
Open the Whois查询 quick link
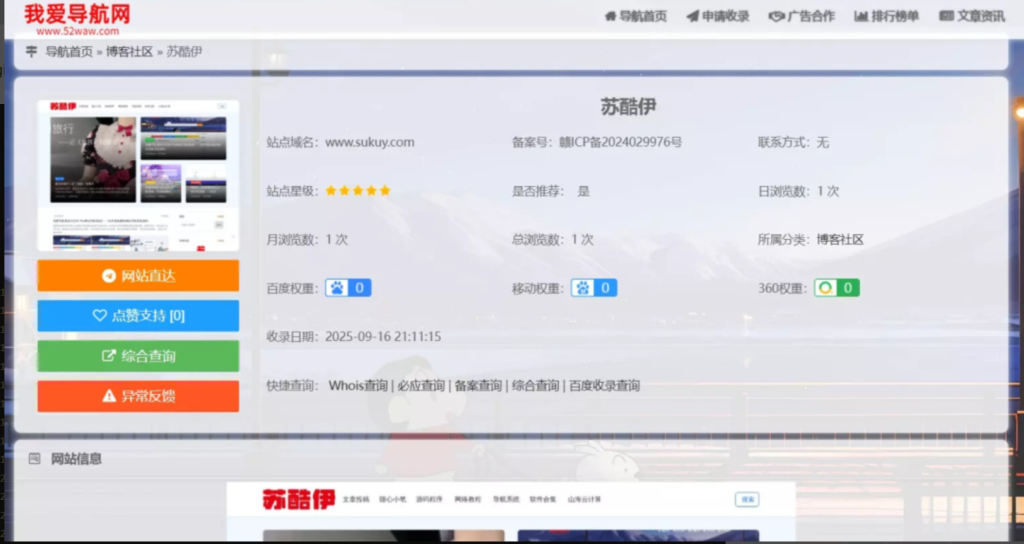[358, 385]
